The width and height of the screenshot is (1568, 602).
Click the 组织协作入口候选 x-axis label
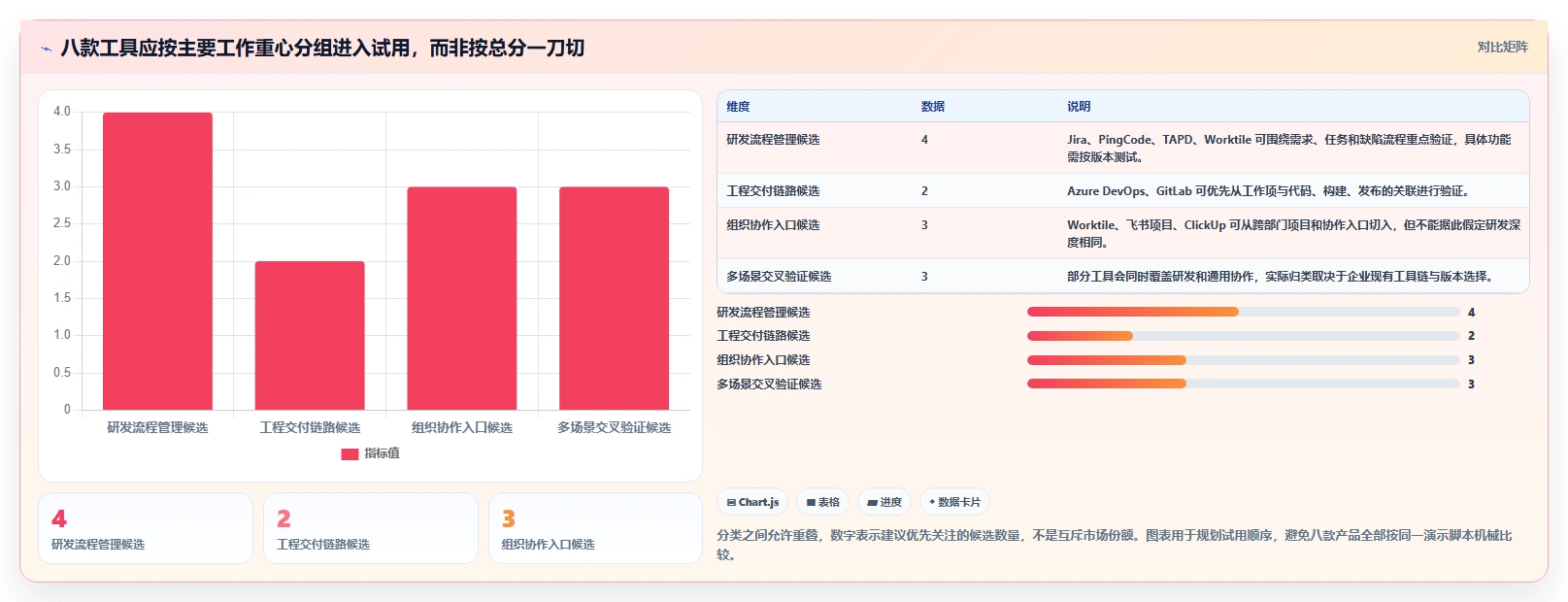(462, 427)
